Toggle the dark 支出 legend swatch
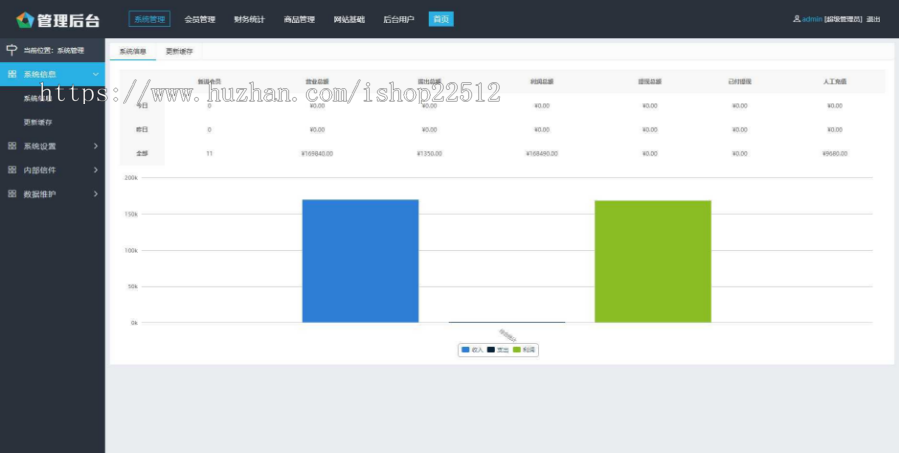The width and height of the screenshot is (900, 453). [x=491, y=350]
